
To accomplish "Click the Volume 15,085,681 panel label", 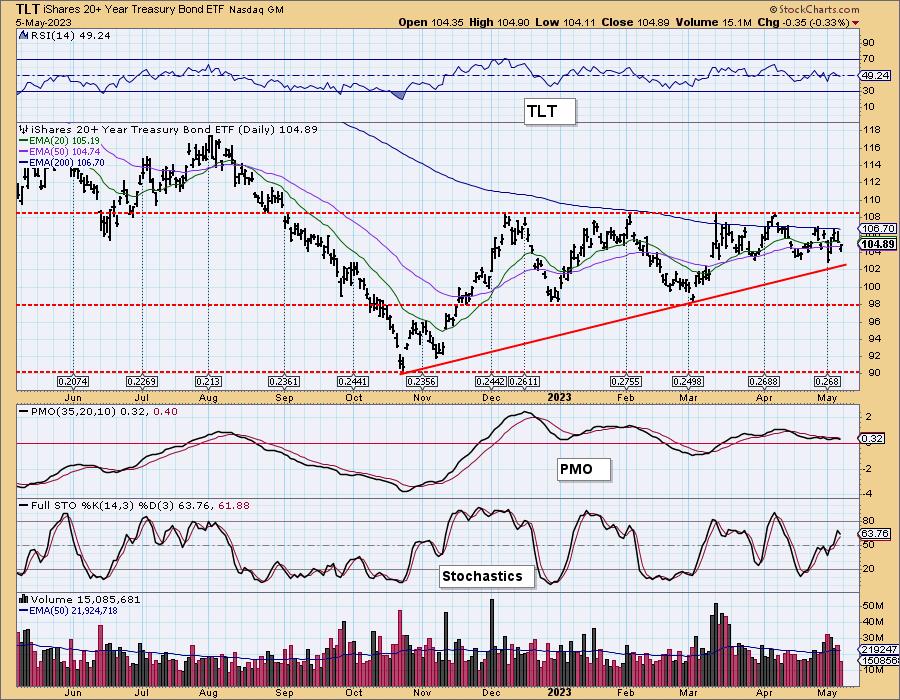I will pos(85,599).
